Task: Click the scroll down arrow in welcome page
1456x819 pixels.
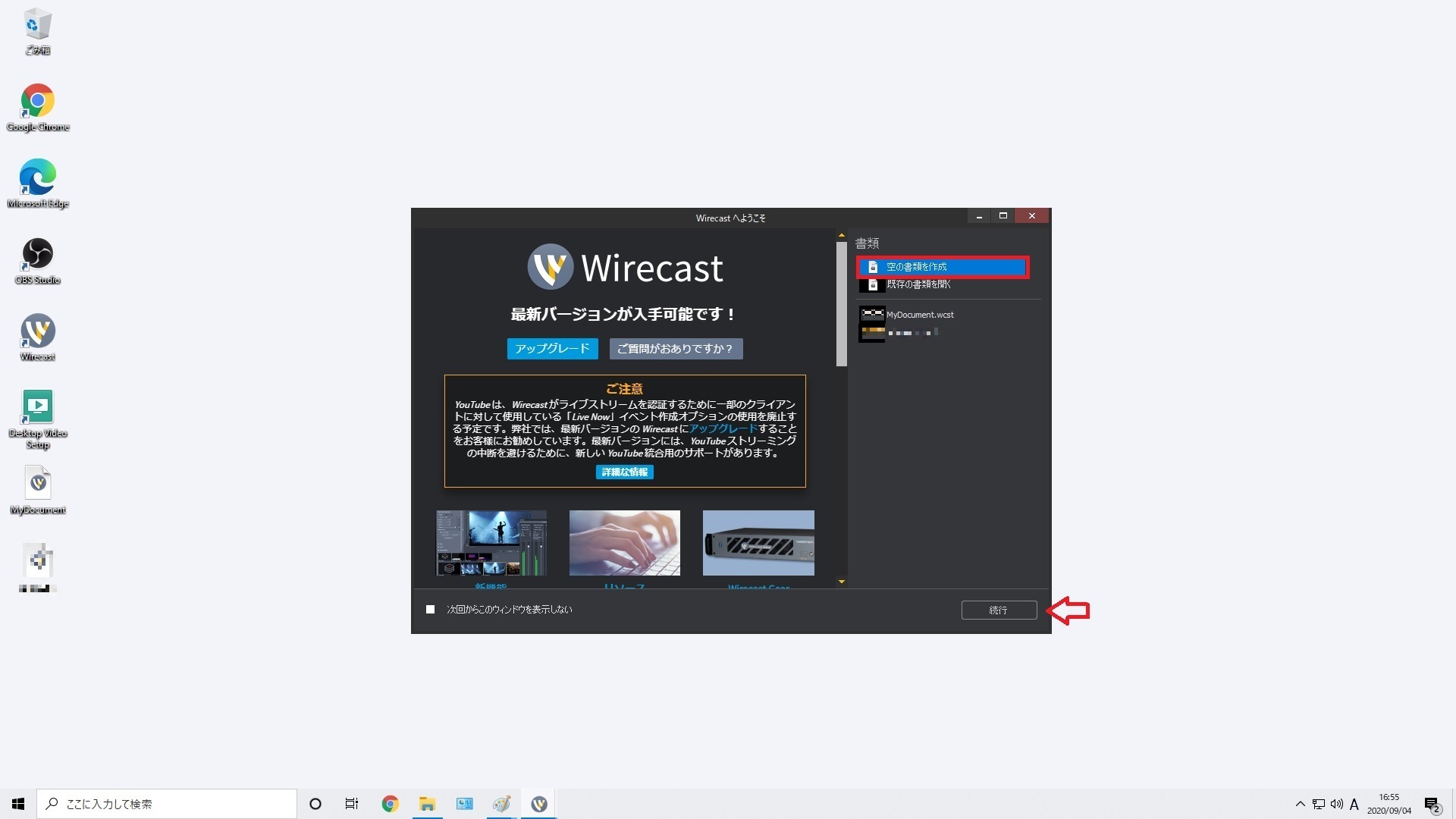Action: (x=841, y=582)
